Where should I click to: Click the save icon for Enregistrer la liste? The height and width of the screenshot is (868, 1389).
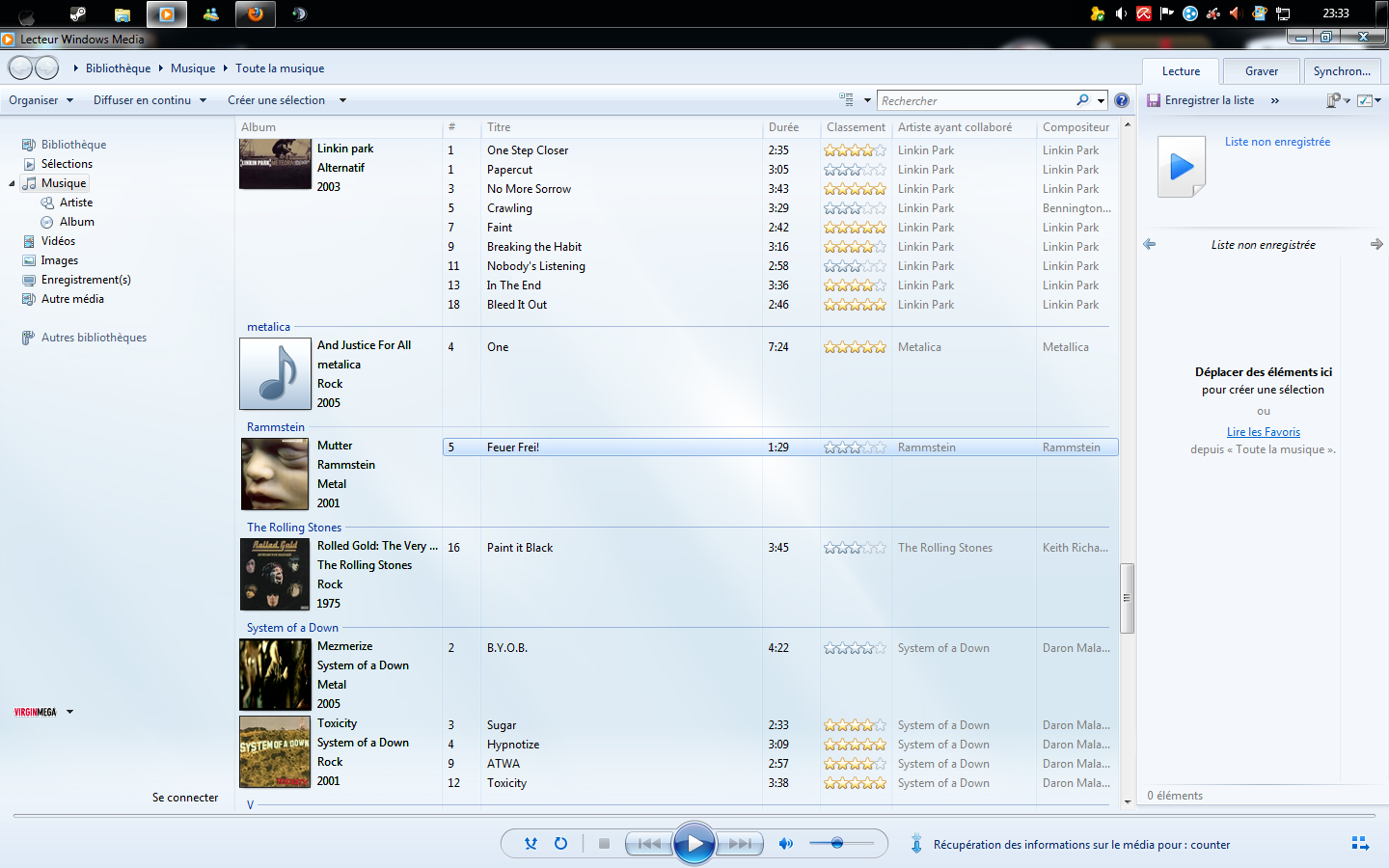pyautogui.click(x=1154, y=100)
